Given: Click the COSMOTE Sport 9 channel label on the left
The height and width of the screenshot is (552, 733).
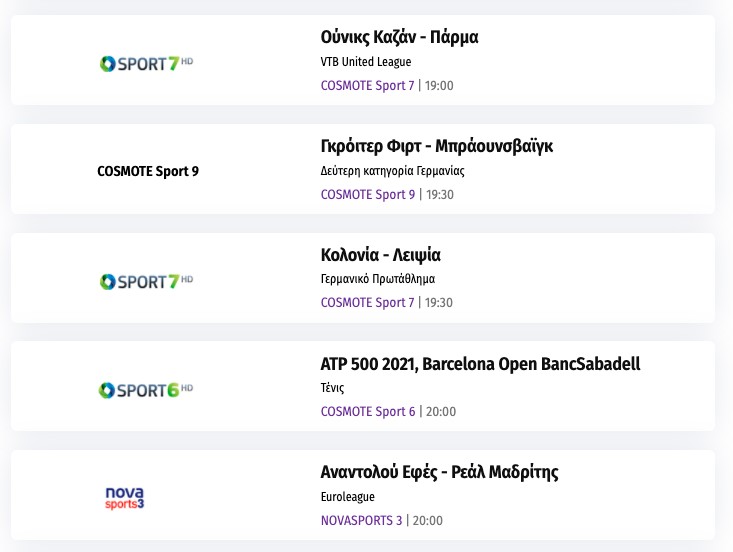Looking at the screenshot, I should 148,171.
